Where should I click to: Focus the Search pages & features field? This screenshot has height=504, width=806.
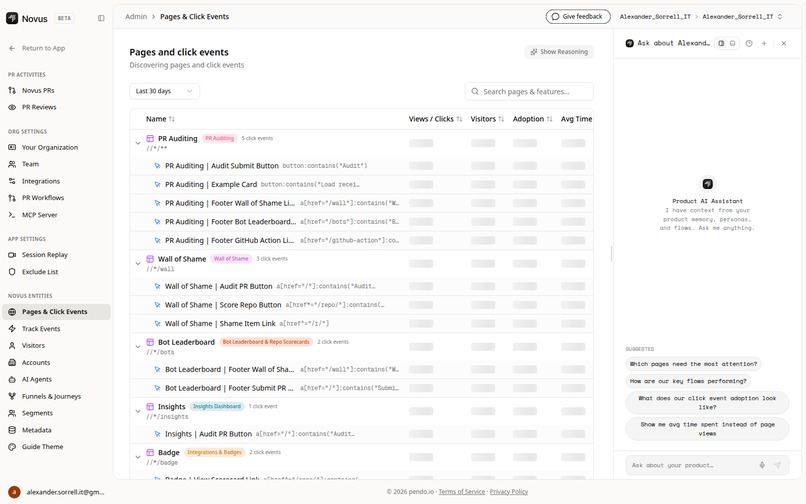pyautogui.click(x=529, y=92)
